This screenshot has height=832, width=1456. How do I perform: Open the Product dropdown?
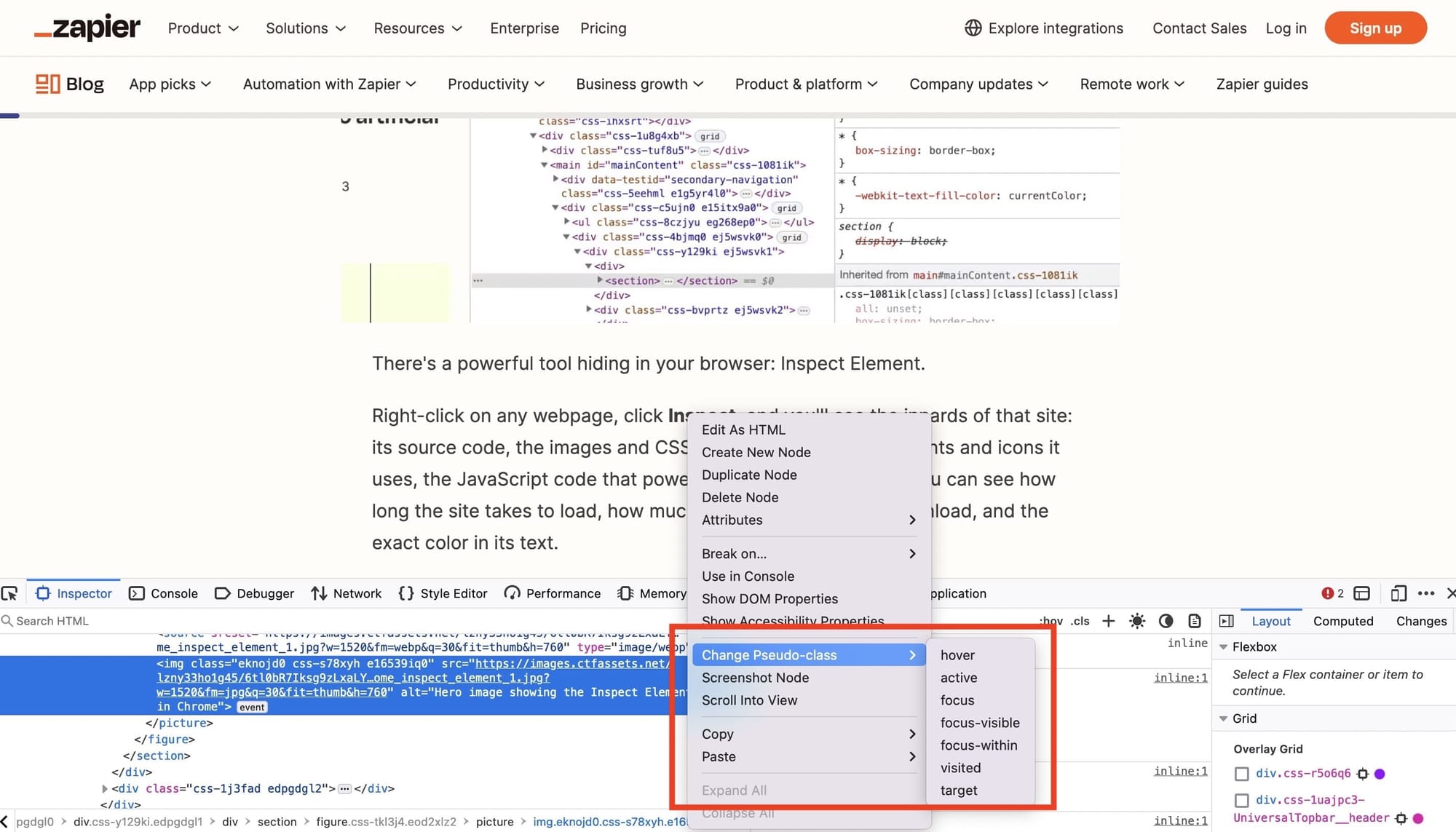(x=203, y=28)
